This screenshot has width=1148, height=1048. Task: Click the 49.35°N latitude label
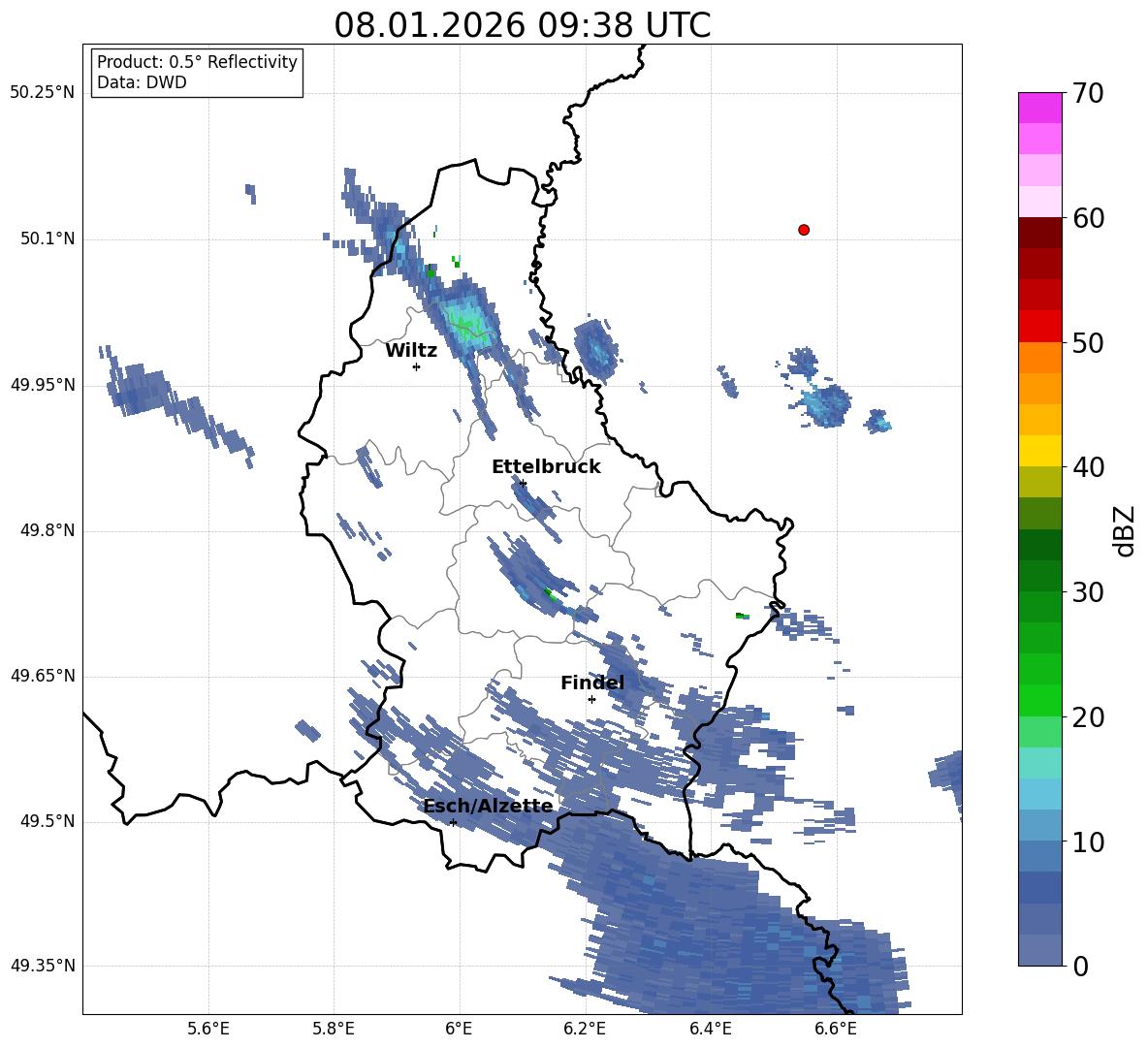pos(42,966)
